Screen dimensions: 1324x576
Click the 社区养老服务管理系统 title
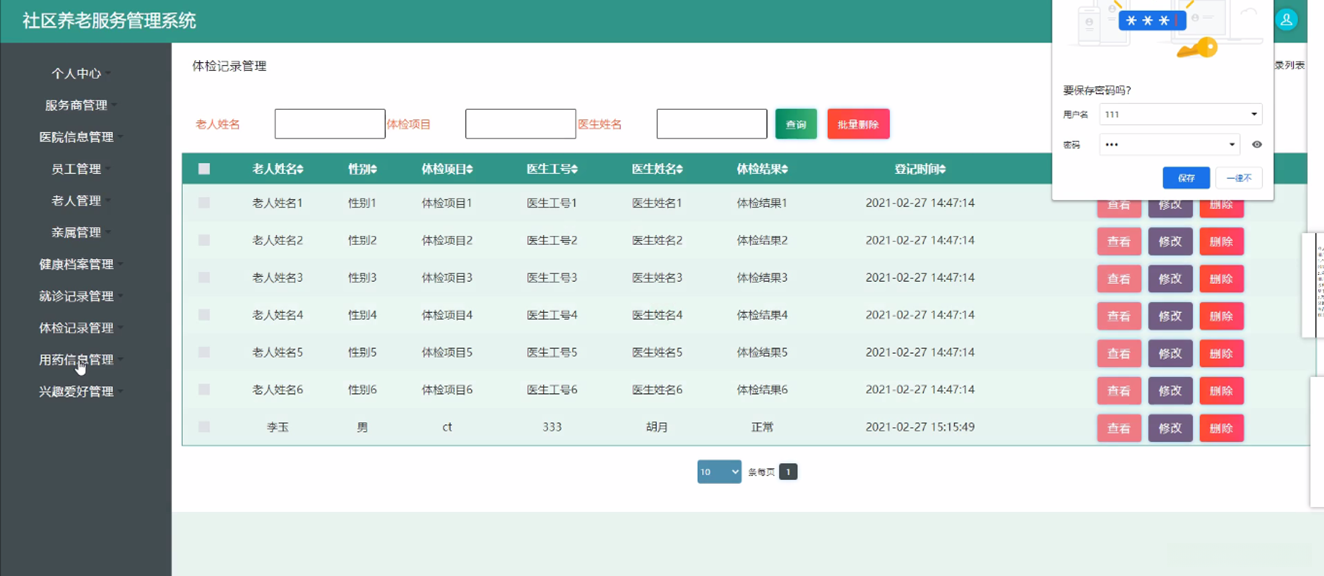click(109, 21)
